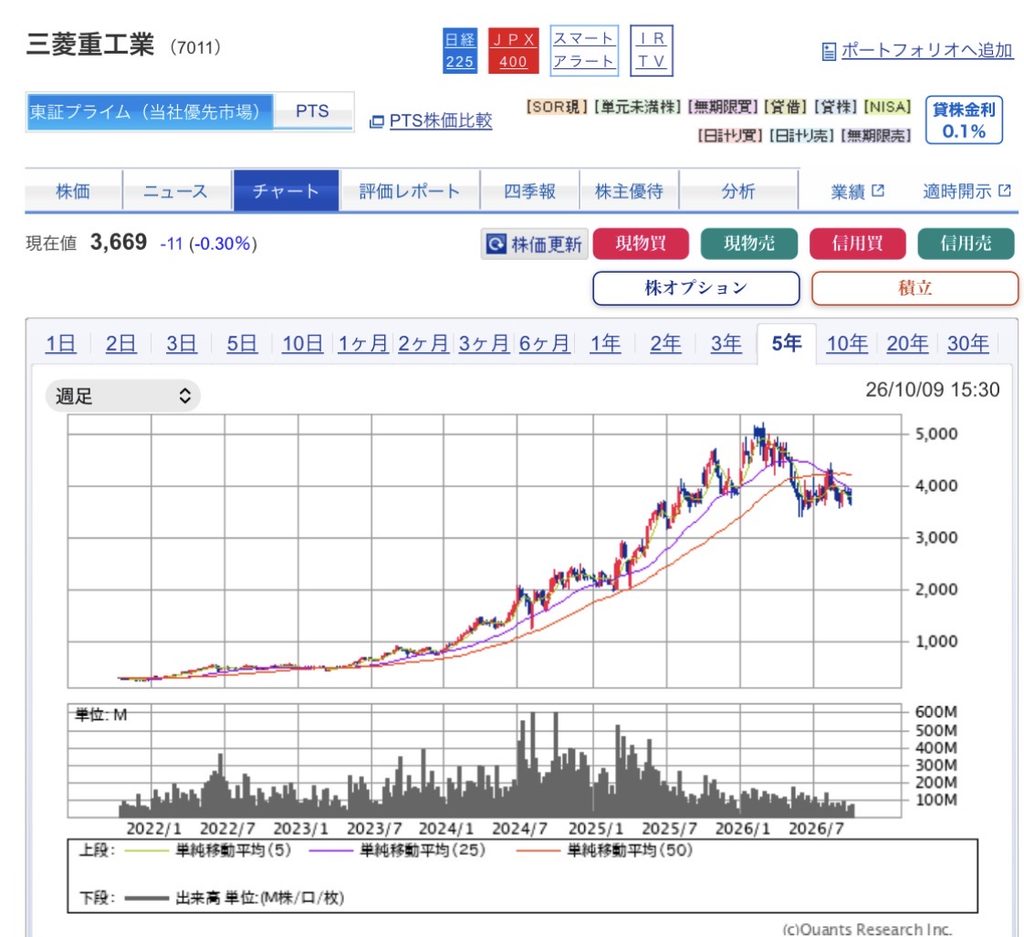
Task: Click the [SOR現] attribute tag
Action: [x=557, y=106]
